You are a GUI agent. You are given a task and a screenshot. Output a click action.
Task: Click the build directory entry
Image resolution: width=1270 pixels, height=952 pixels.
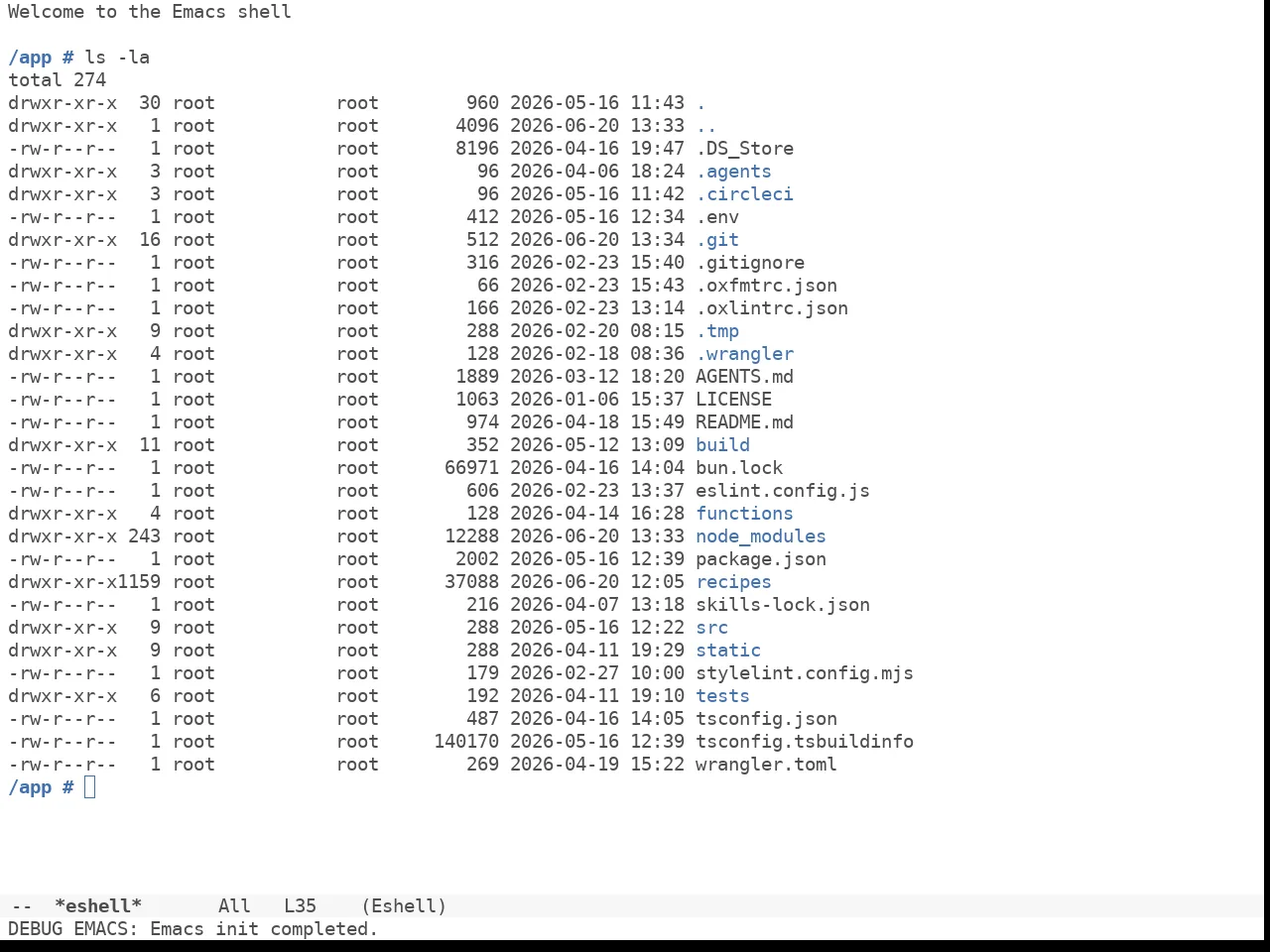tap(722, 445)
